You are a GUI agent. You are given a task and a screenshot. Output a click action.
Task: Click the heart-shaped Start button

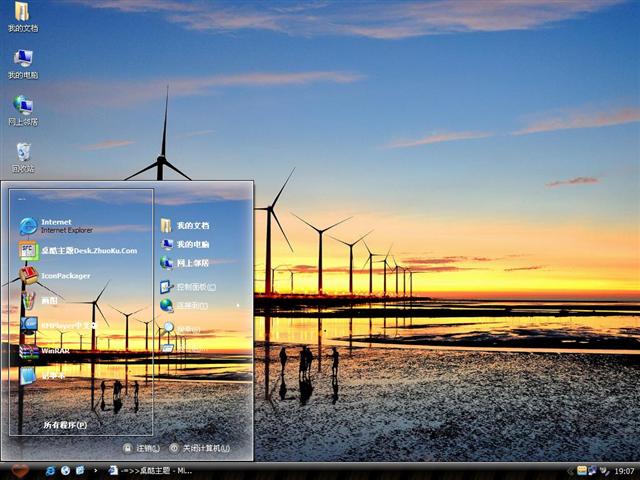tap(19, 470)
